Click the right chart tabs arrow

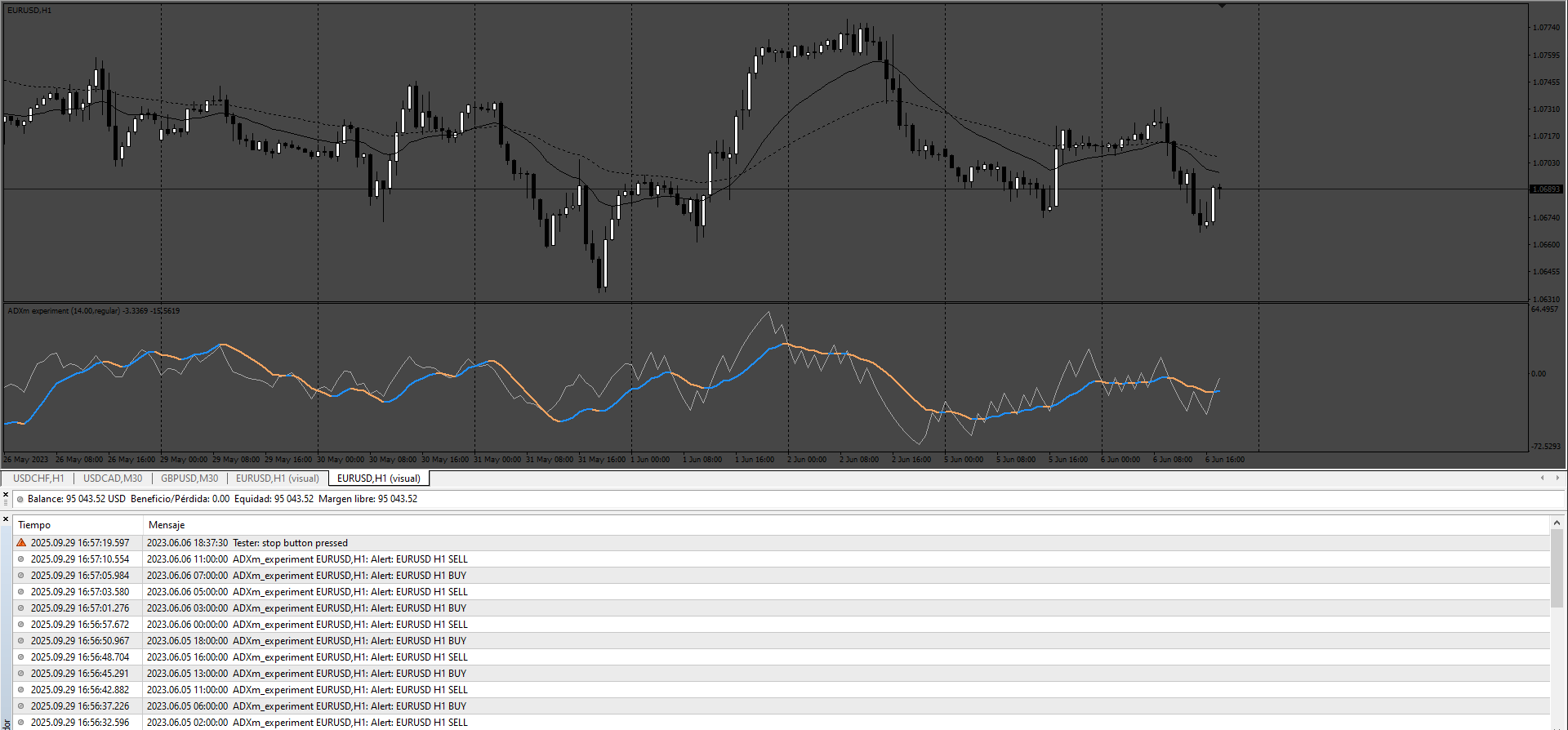(x=1557, y=478)
